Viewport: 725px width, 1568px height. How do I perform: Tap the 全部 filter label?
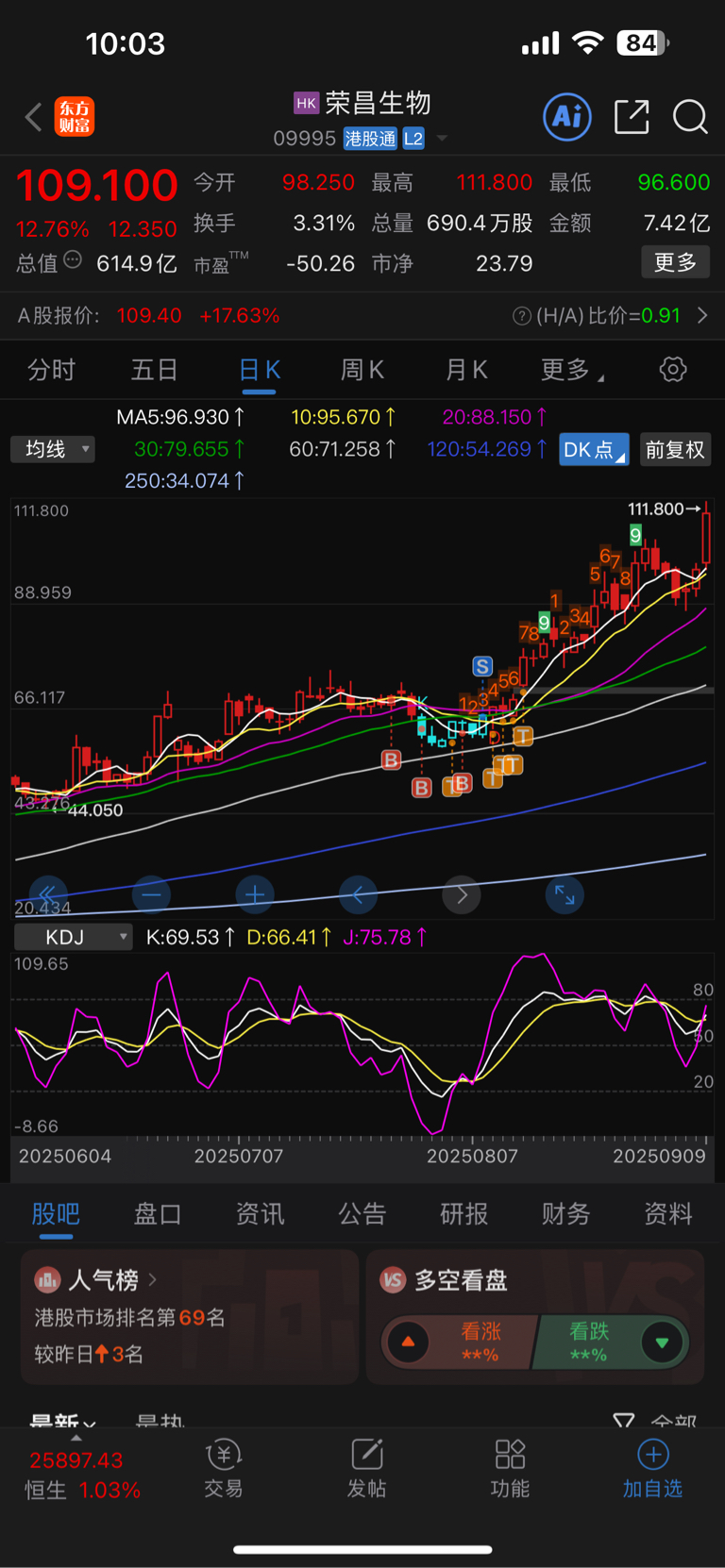pos(674,1422)
